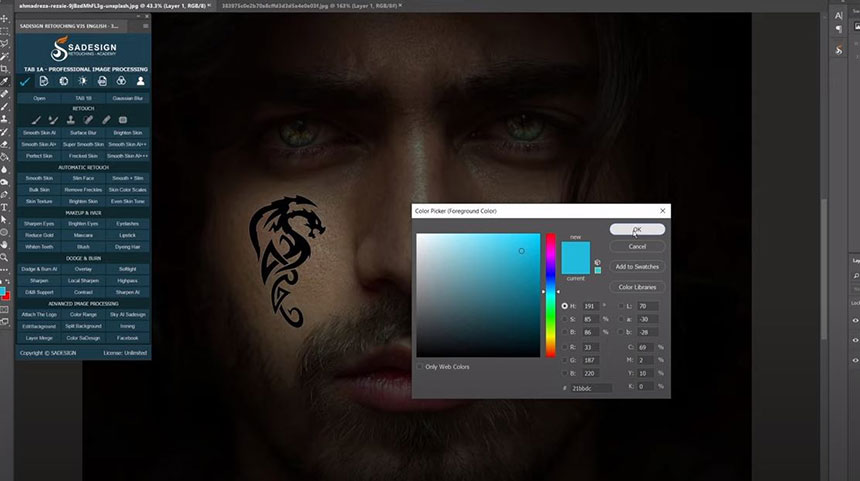Select the Type tool
This screenshot has height=481, width=860.
pos(5,207)
